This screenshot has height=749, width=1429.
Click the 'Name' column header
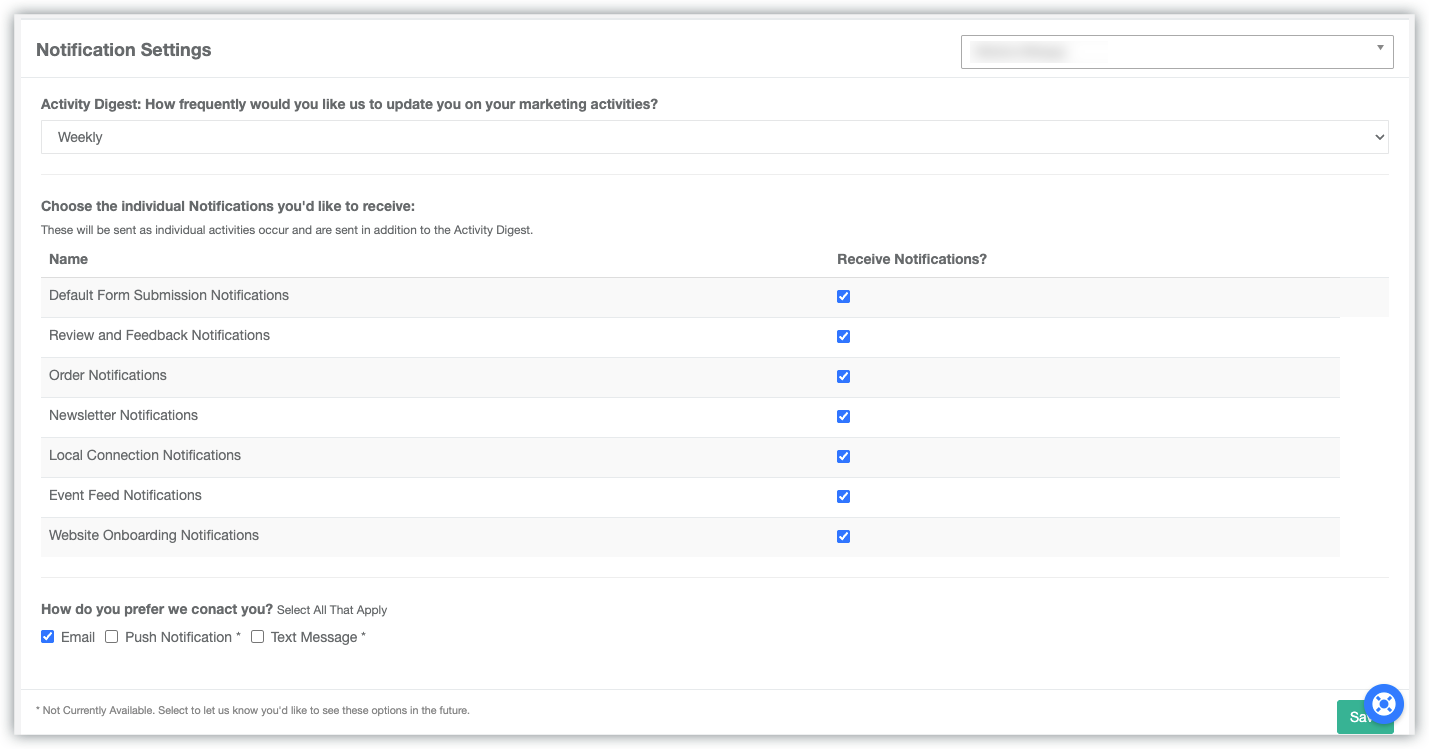[x=68, y=259]
